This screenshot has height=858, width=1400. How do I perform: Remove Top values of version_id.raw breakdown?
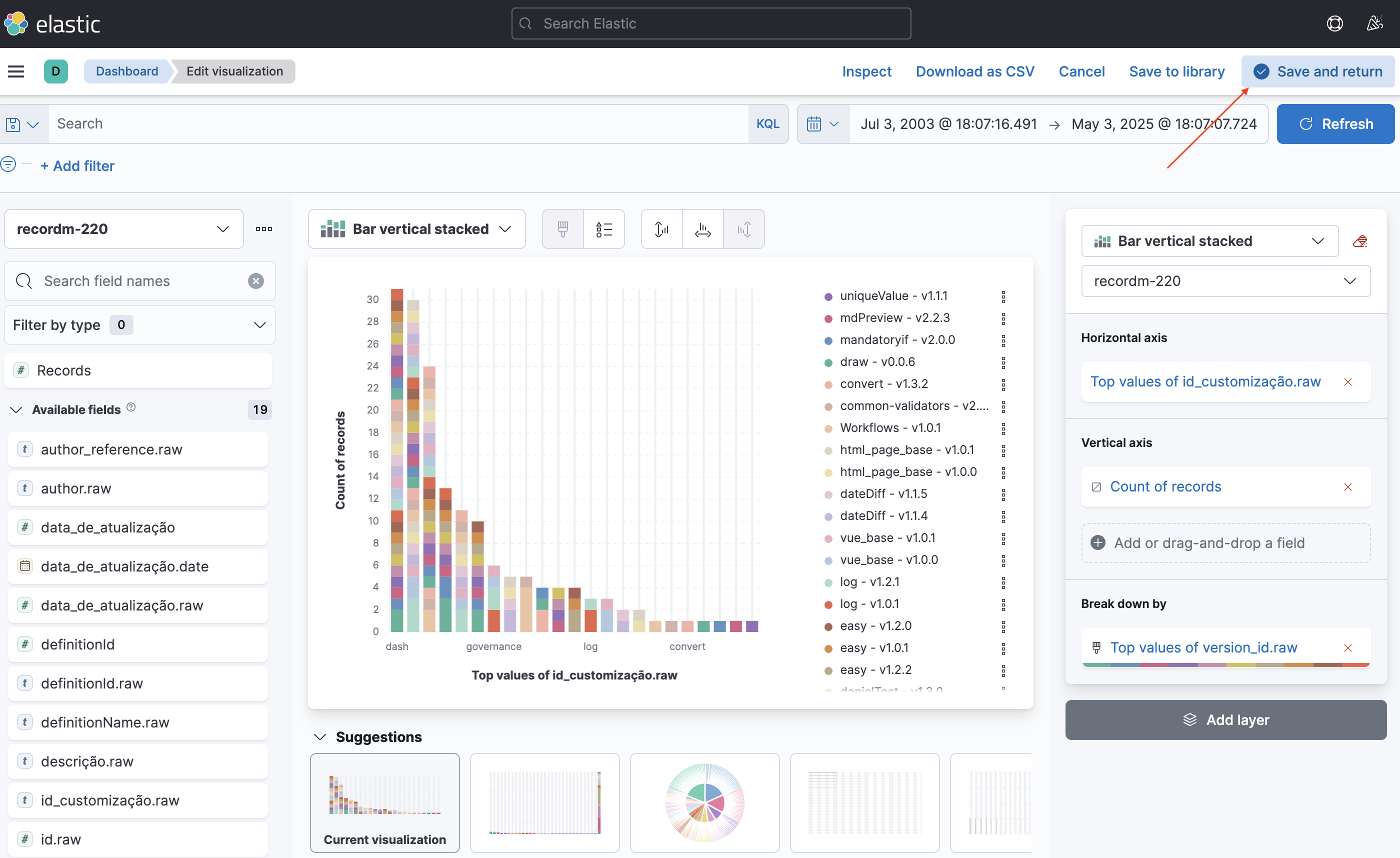[x=1347, y=648]
